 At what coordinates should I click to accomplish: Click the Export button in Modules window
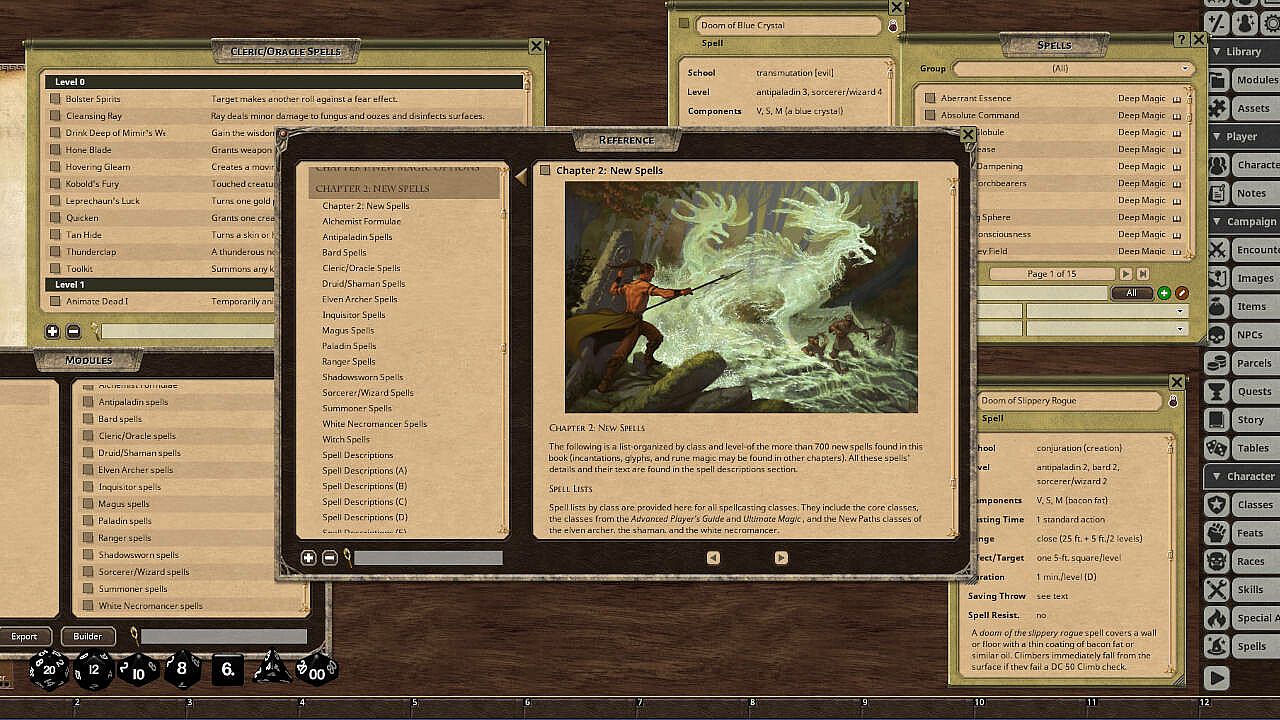click(x=24, y=636)
